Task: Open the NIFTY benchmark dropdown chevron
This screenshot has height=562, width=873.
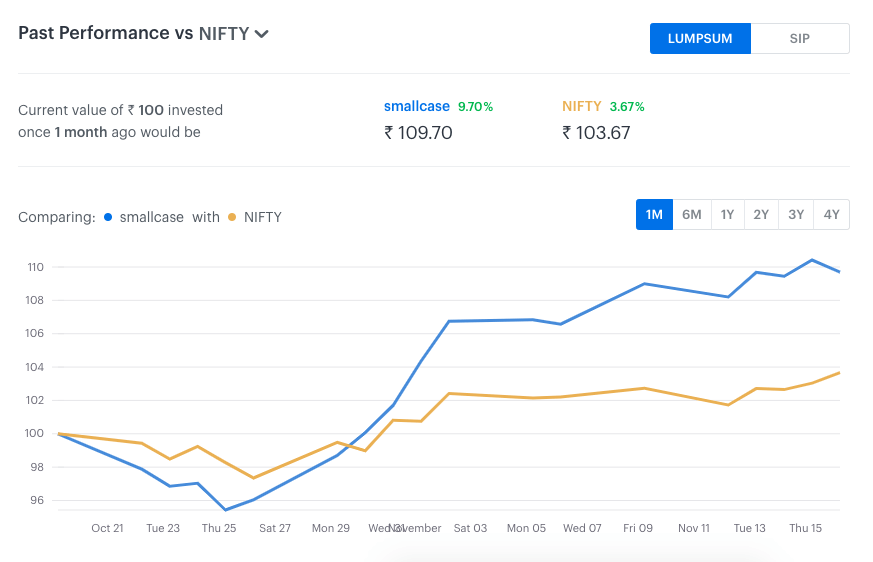Action: coord(262,34)
